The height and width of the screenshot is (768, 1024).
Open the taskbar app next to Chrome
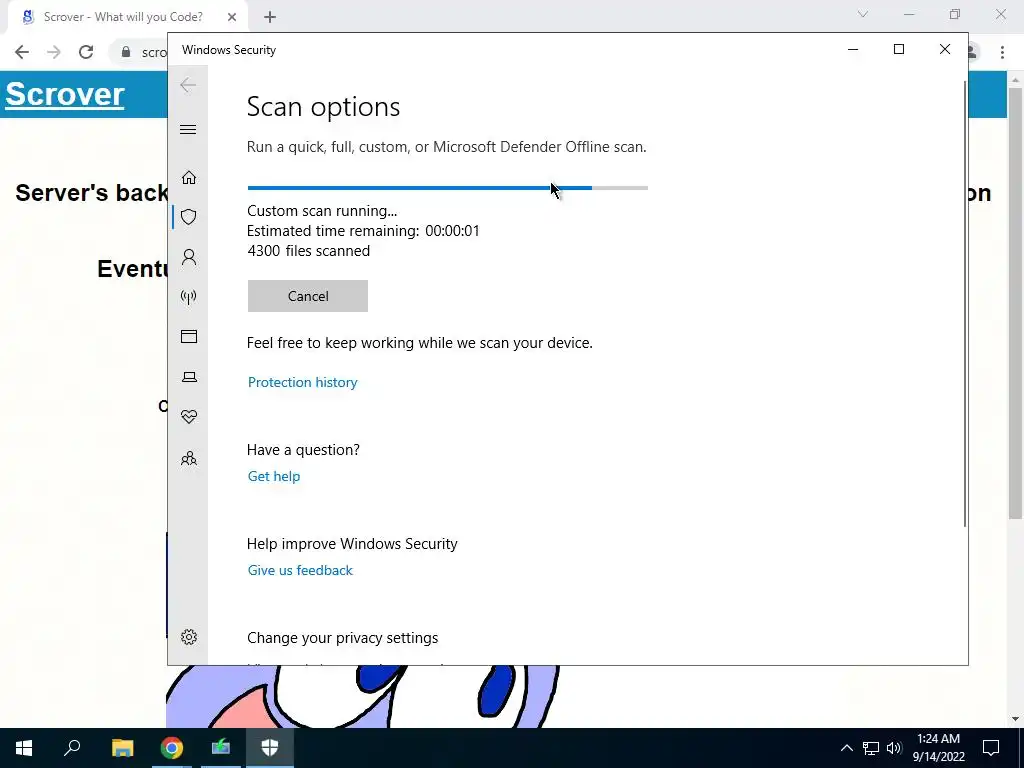(x=221, y=748)
